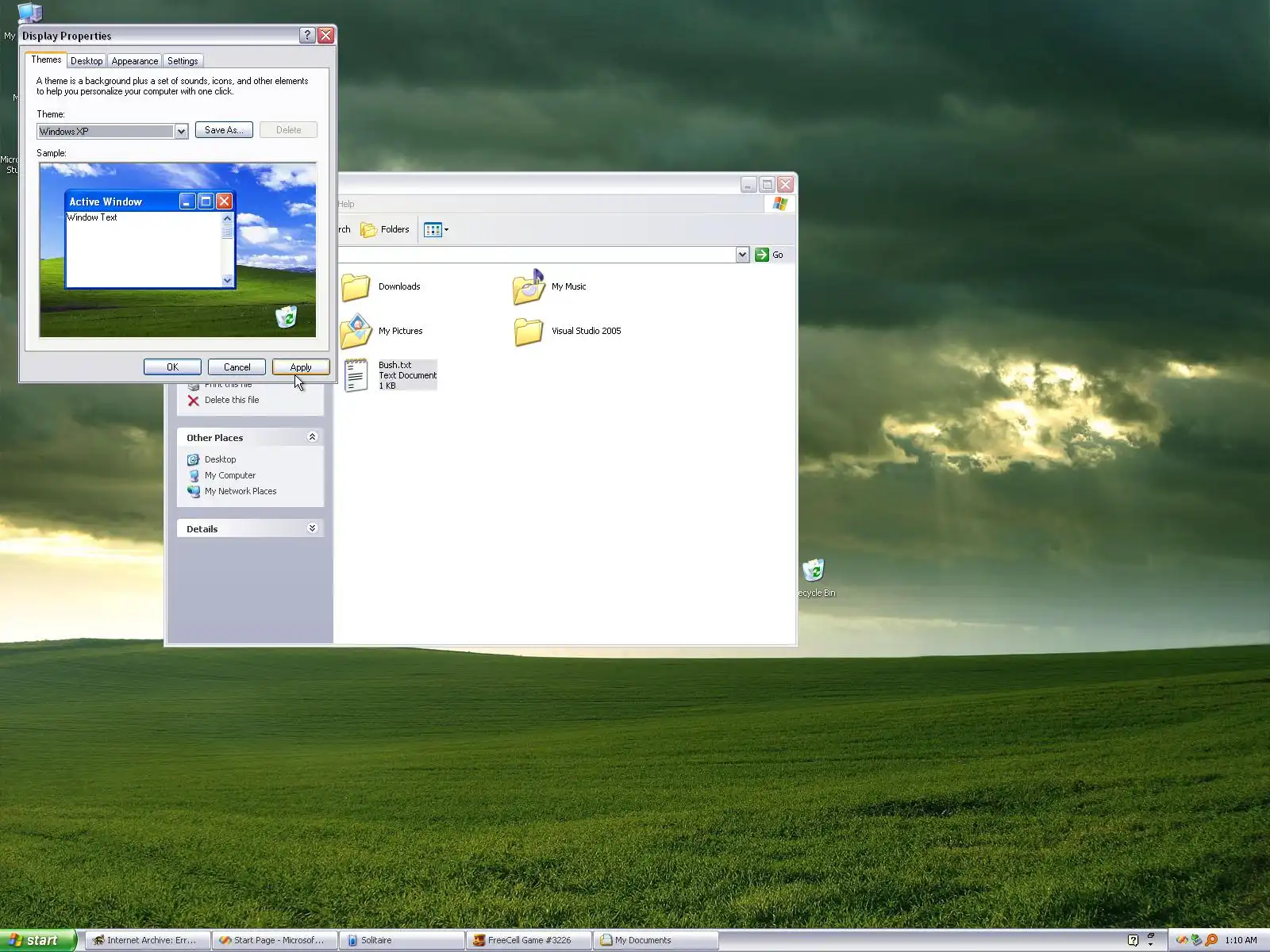Switch to FreeCell Game #3226 taskbar button
Viewport: 1270px width, 952px height.
529,940
